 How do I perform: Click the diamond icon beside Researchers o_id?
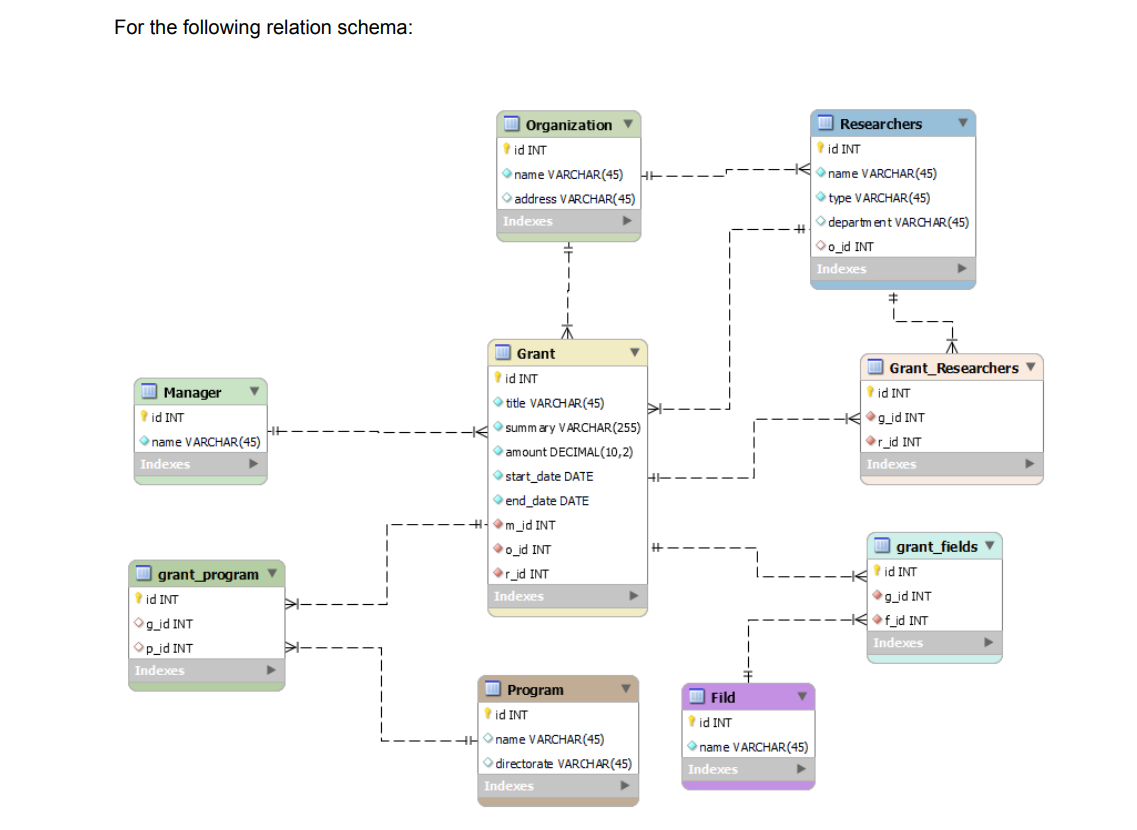[x=821, y=246]
